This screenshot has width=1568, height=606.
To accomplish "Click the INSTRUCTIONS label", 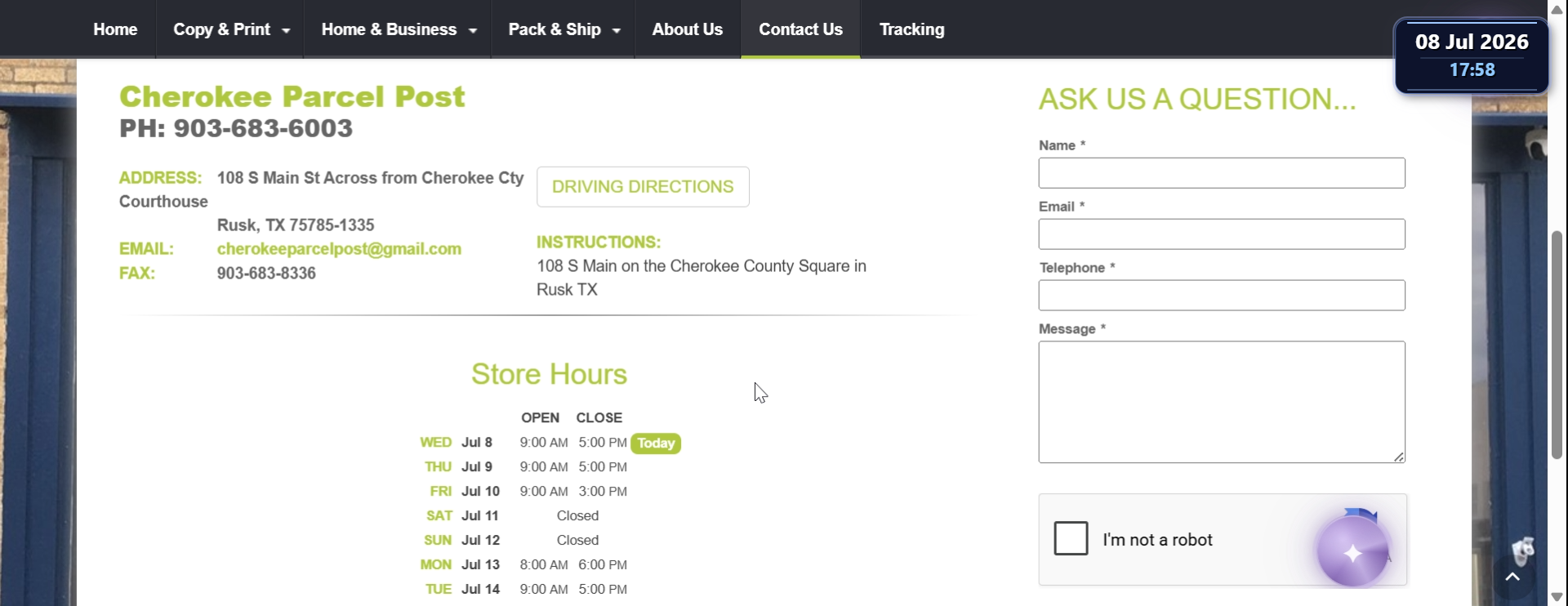I will [x=599, y=243].
